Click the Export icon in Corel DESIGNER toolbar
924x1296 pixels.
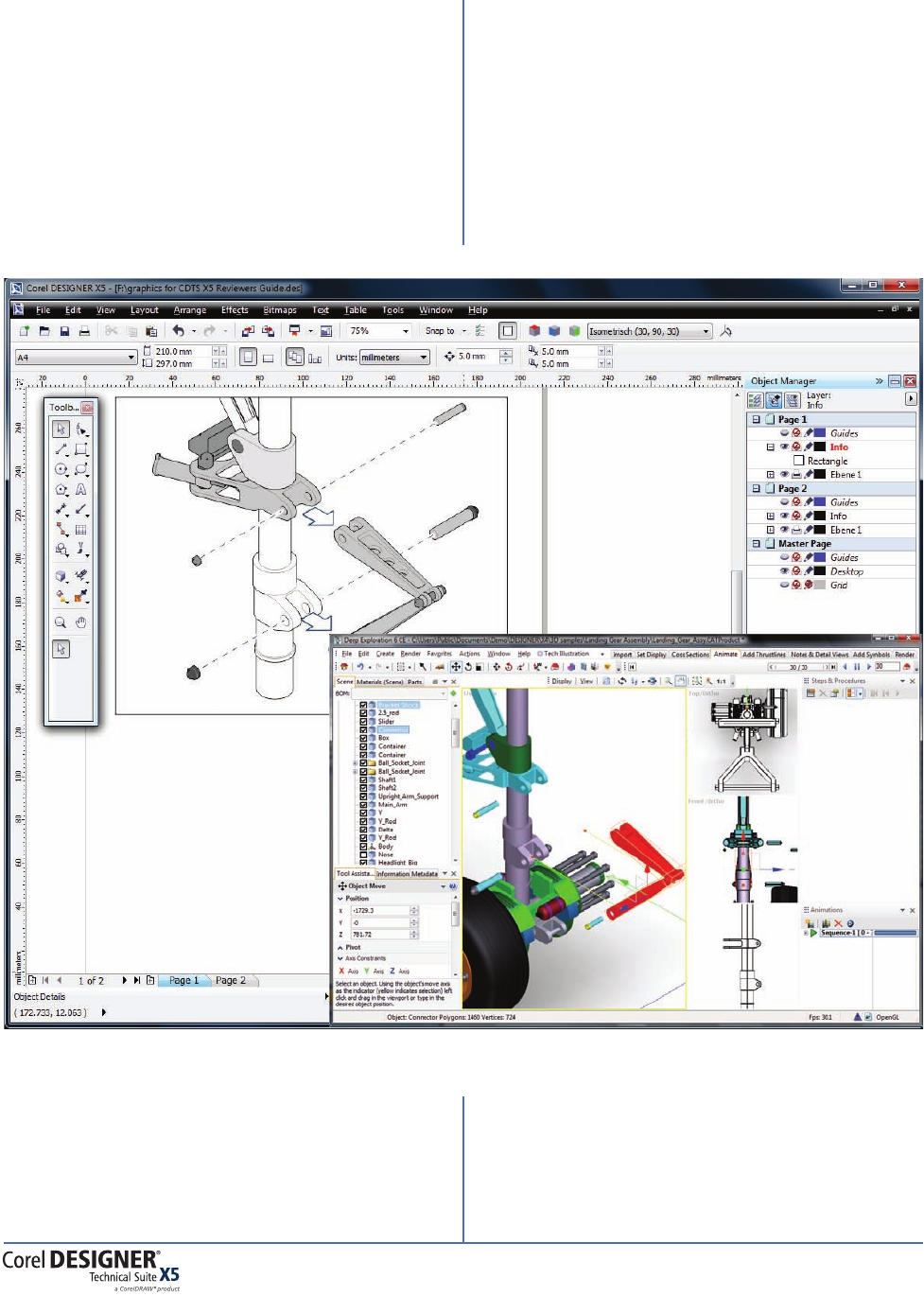[269, 331]
